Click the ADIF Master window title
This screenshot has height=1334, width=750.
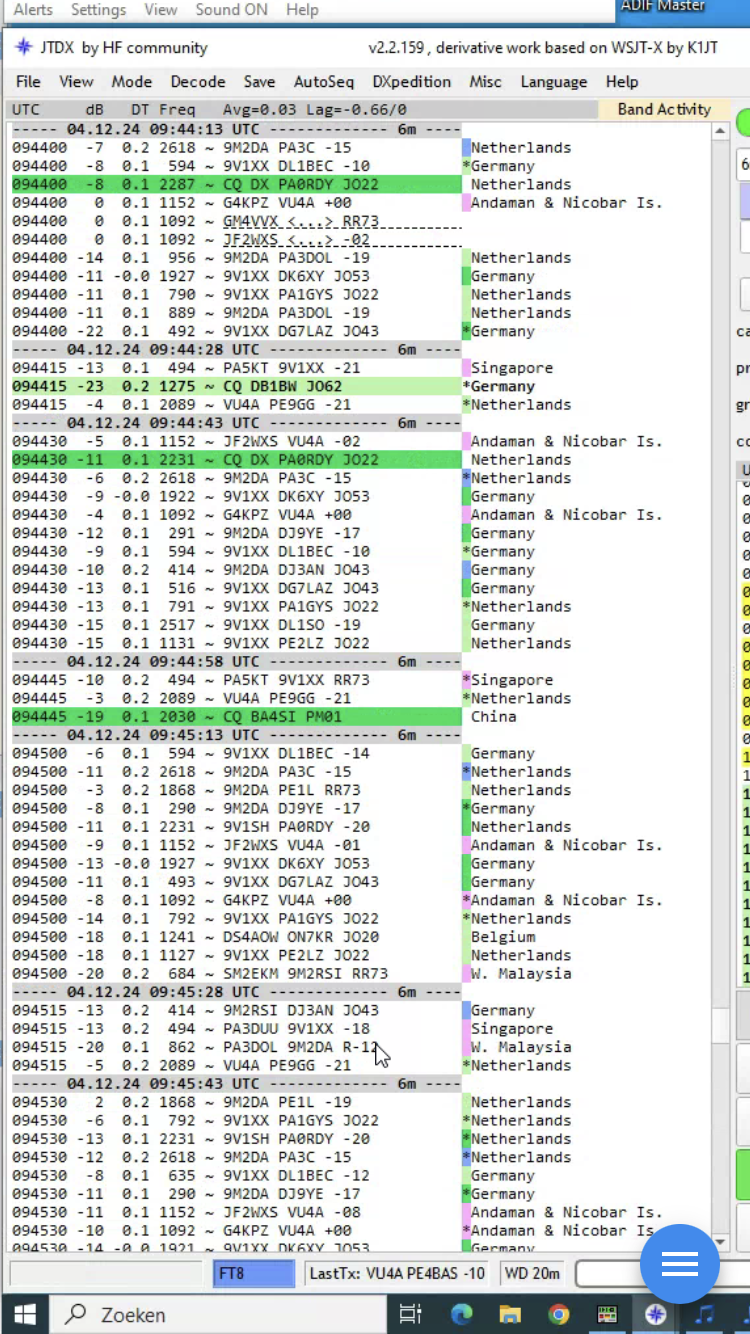point(663,7)
